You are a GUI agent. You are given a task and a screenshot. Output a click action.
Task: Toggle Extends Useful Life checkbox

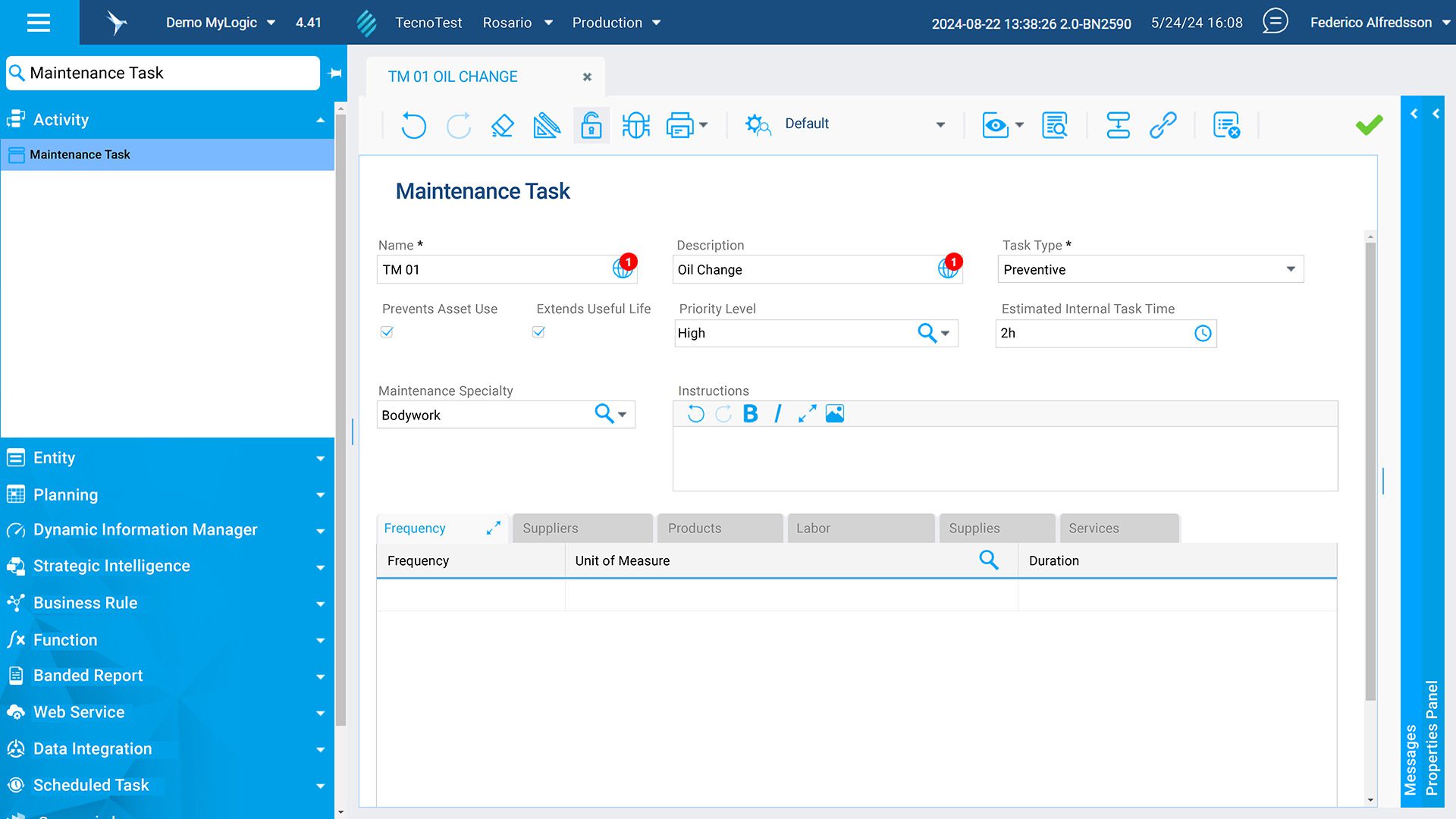538,332
